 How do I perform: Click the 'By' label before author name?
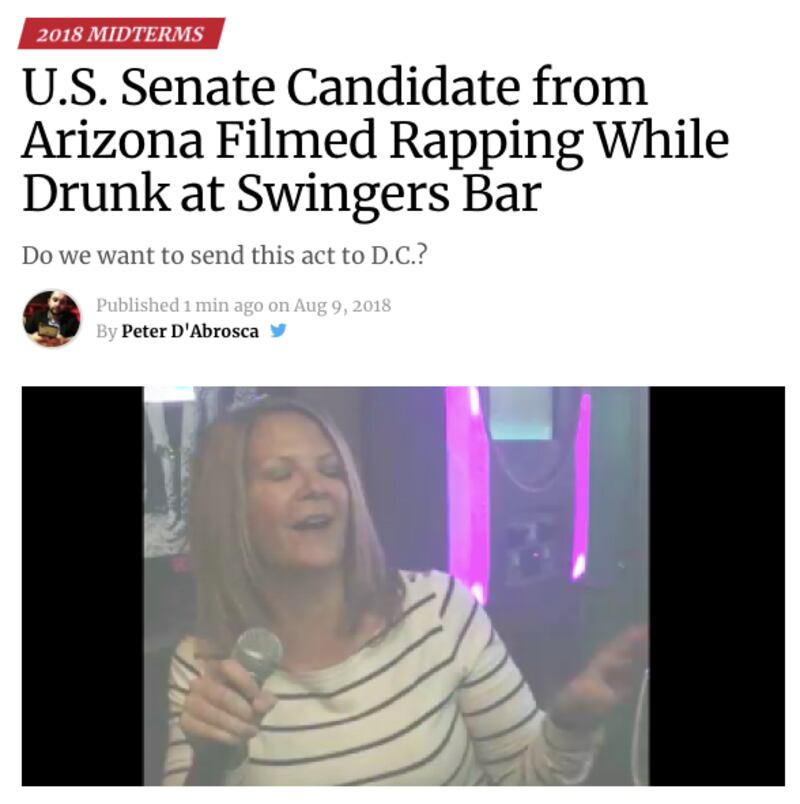tap(106, 332)
